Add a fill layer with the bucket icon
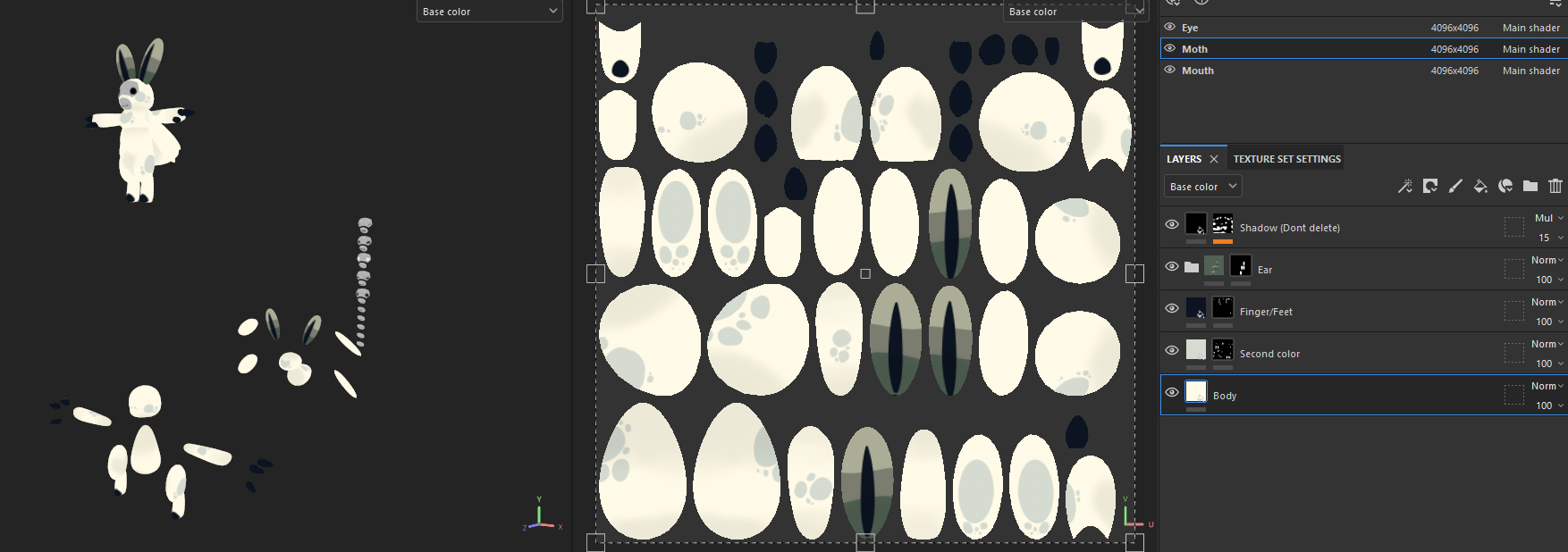1568x552 pixels. coord(1480,186)
